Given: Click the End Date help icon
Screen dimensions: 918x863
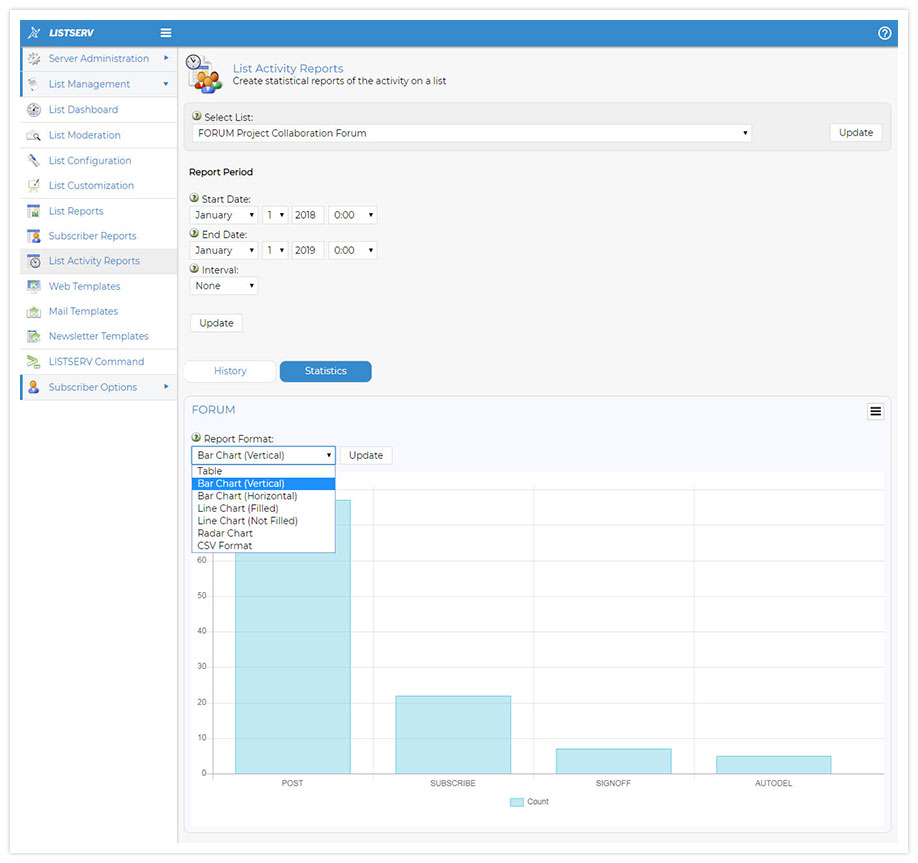Looking at the screenshot, I should [194, 234].
